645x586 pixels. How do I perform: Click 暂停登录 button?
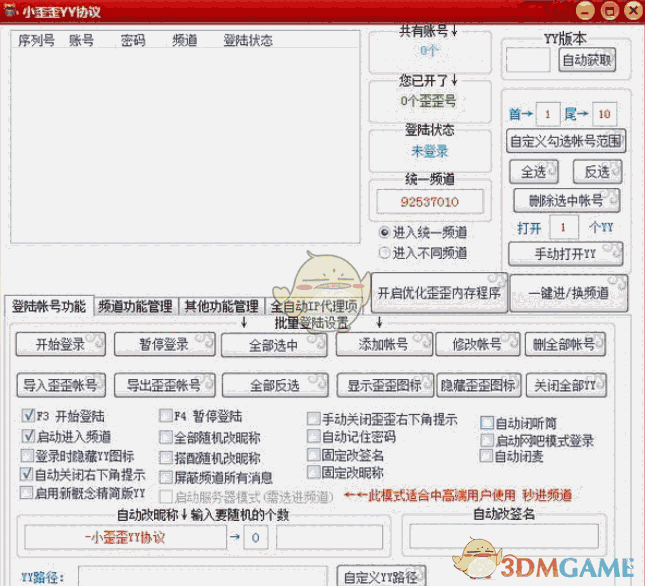(x=165, y=344)
